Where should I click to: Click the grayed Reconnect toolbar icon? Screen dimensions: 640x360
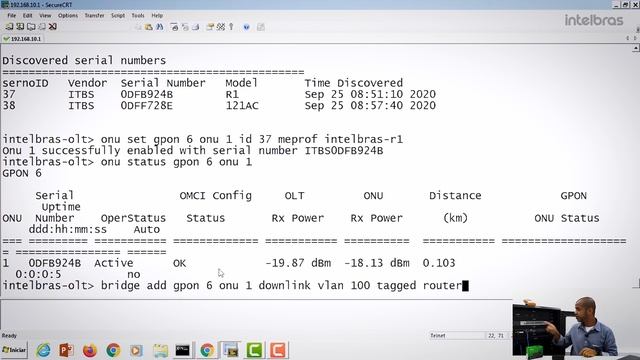pyautogui.click(x=42, y=27)
